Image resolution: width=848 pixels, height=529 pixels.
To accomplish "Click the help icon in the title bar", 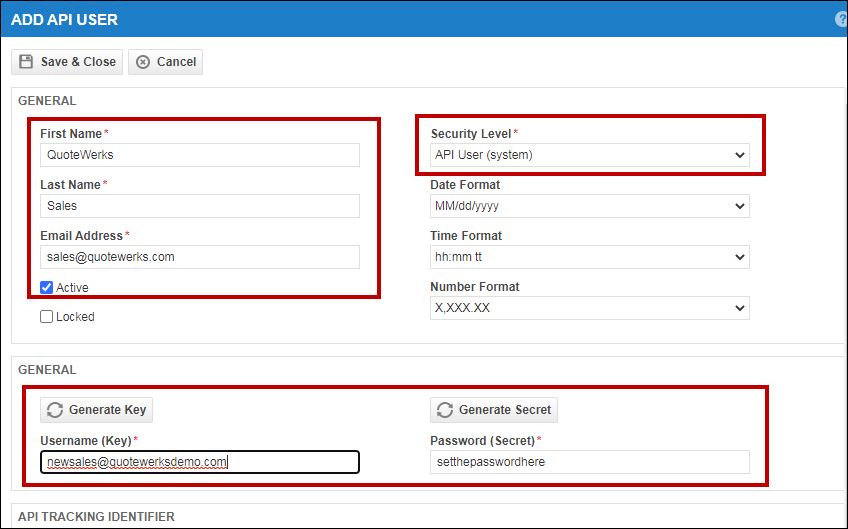I will point(842,19).
